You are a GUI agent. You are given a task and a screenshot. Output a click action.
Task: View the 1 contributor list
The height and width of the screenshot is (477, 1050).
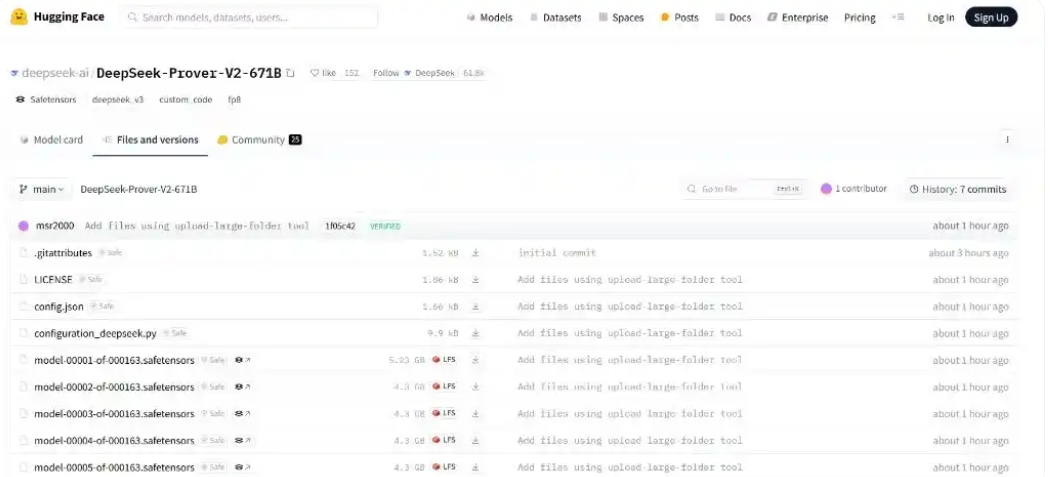[854, 189]
